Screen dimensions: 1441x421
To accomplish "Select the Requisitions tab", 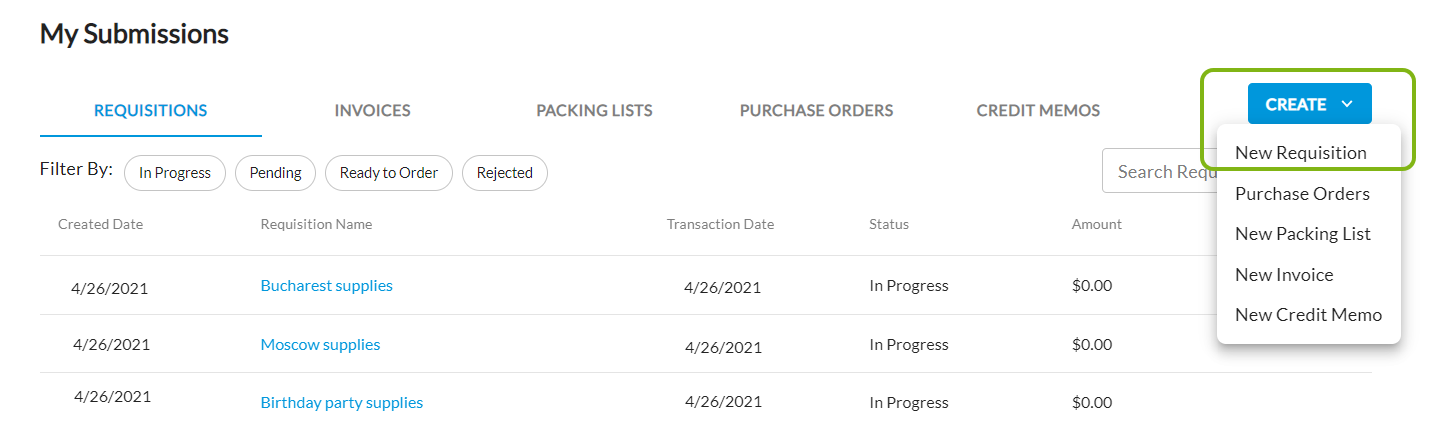I will 150,111.
